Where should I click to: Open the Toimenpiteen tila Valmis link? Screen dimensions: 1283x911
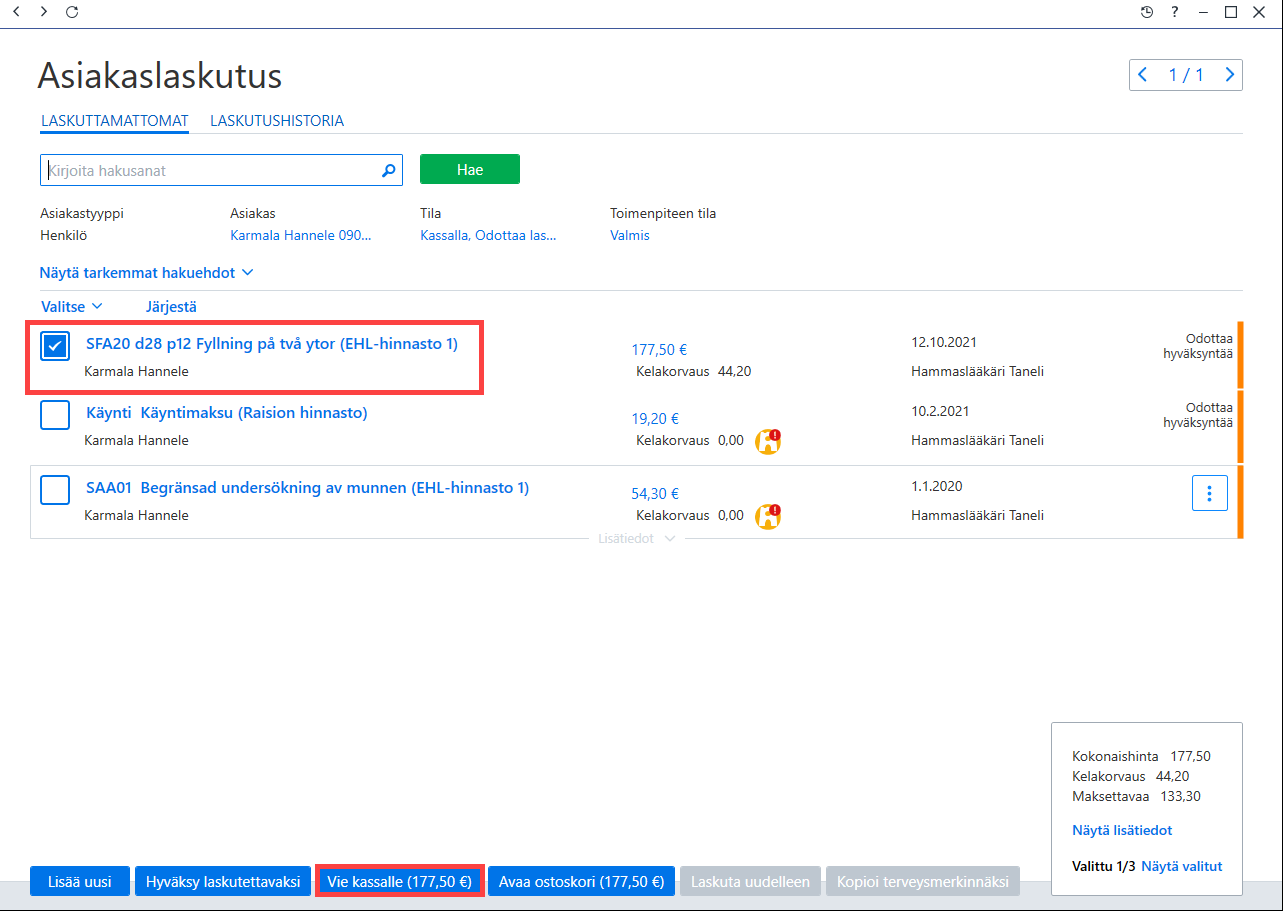[630, 235]
